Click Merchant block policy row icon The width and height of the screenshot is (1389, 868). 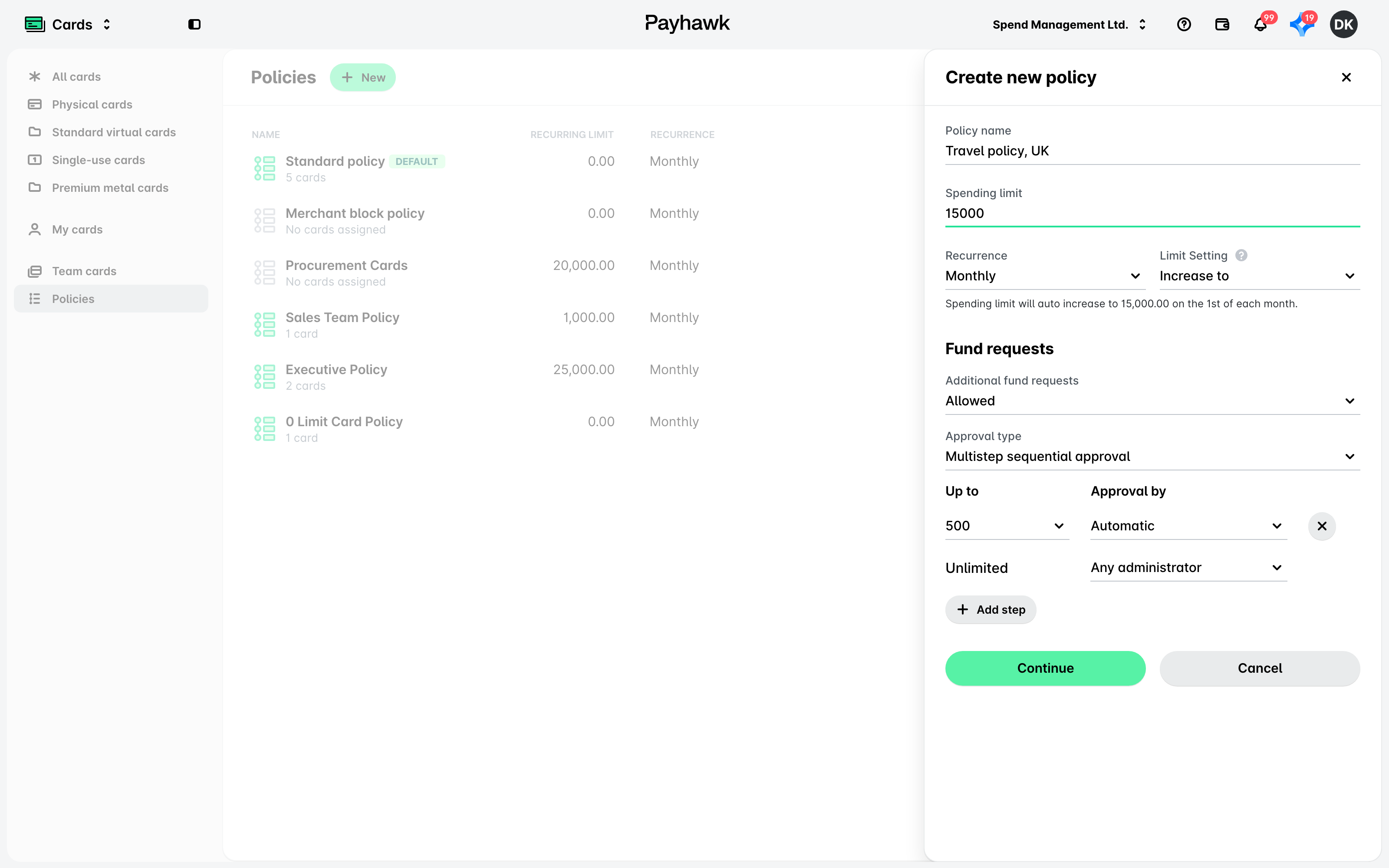point(265,220)
